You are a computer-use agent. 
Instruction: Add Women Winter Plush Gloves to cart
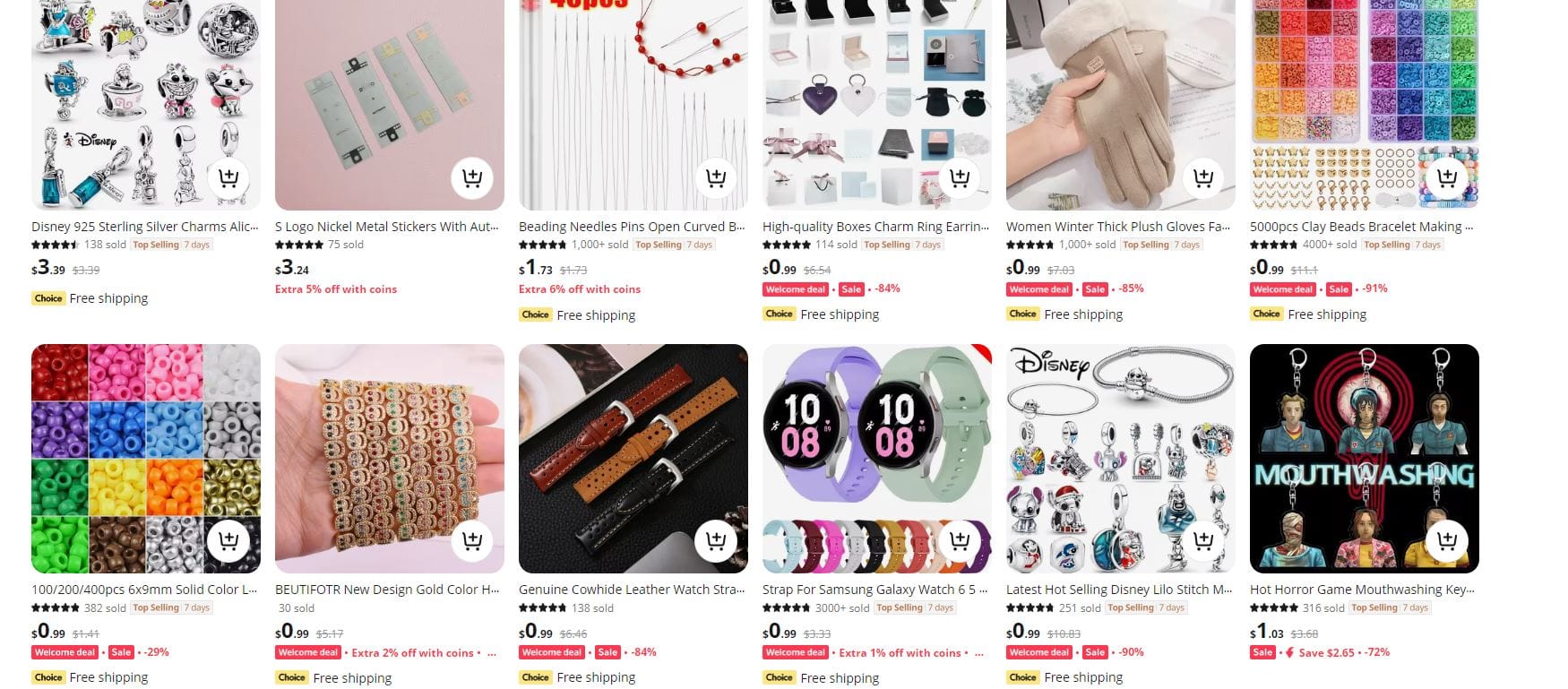(1203, 177)
